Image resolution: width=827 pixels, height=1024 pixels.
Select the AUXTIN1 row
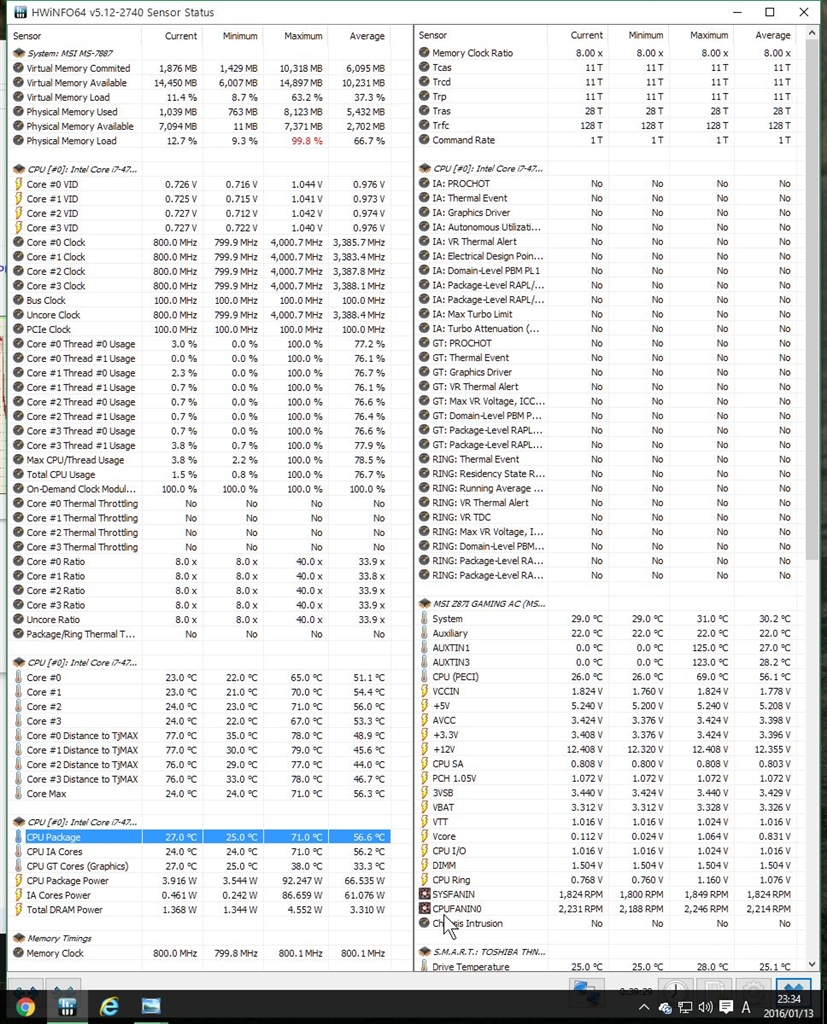[606, 647]
